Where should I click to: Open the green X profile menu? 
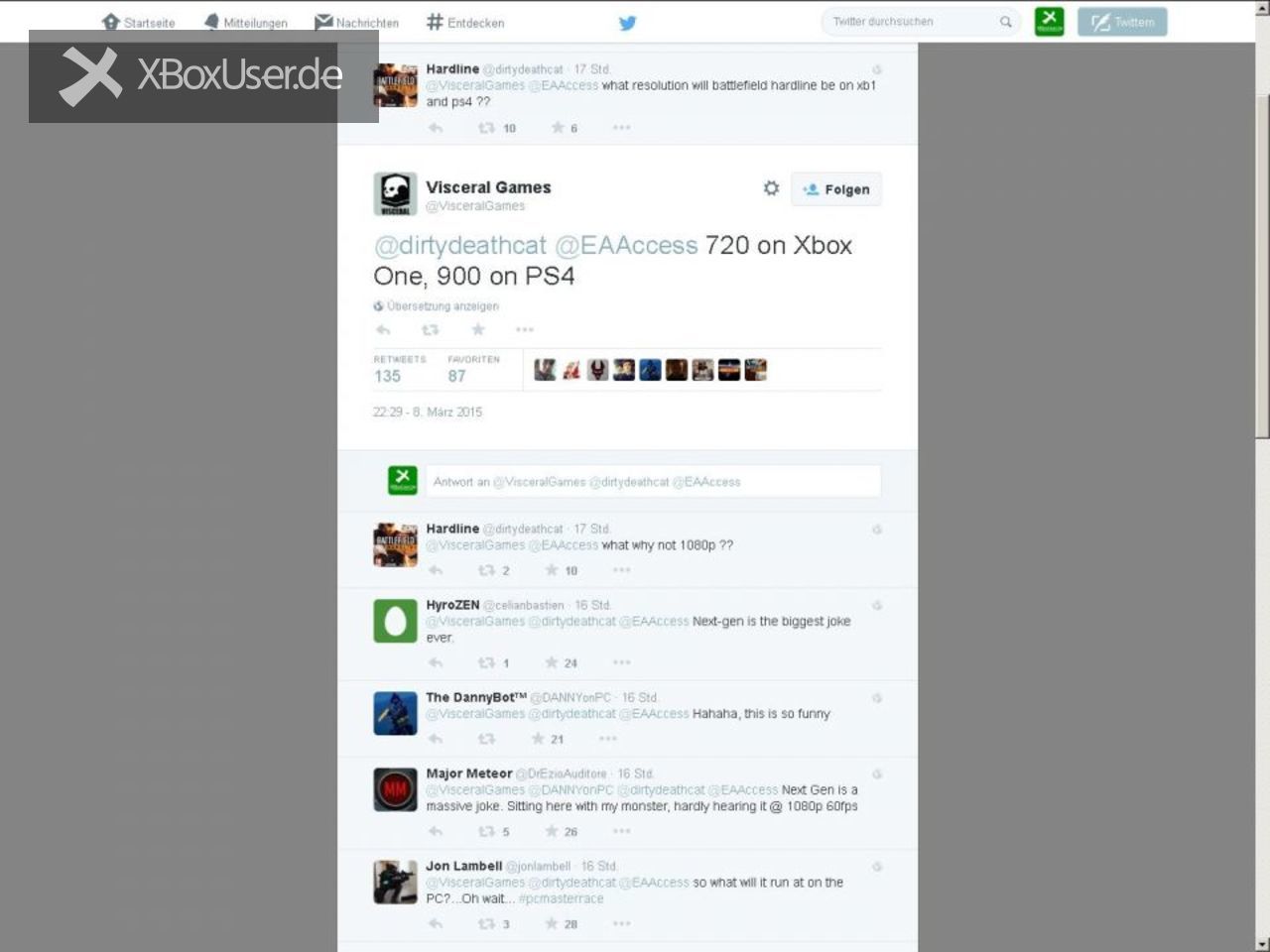point(1049,21)
